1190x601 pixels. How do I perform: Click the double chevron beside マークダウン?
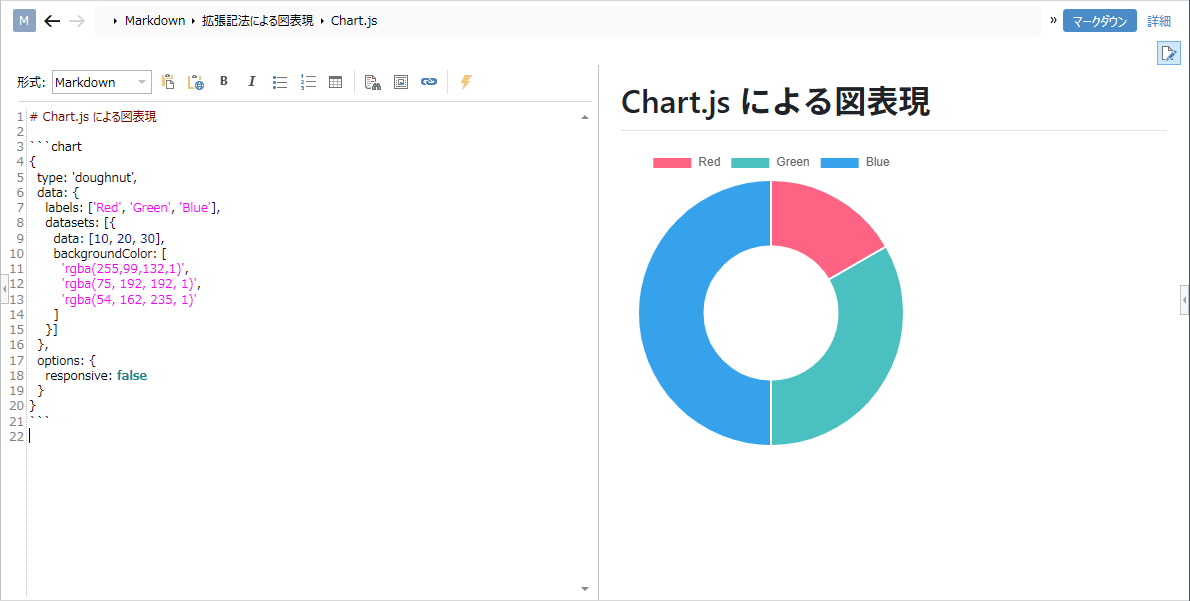1053,20
